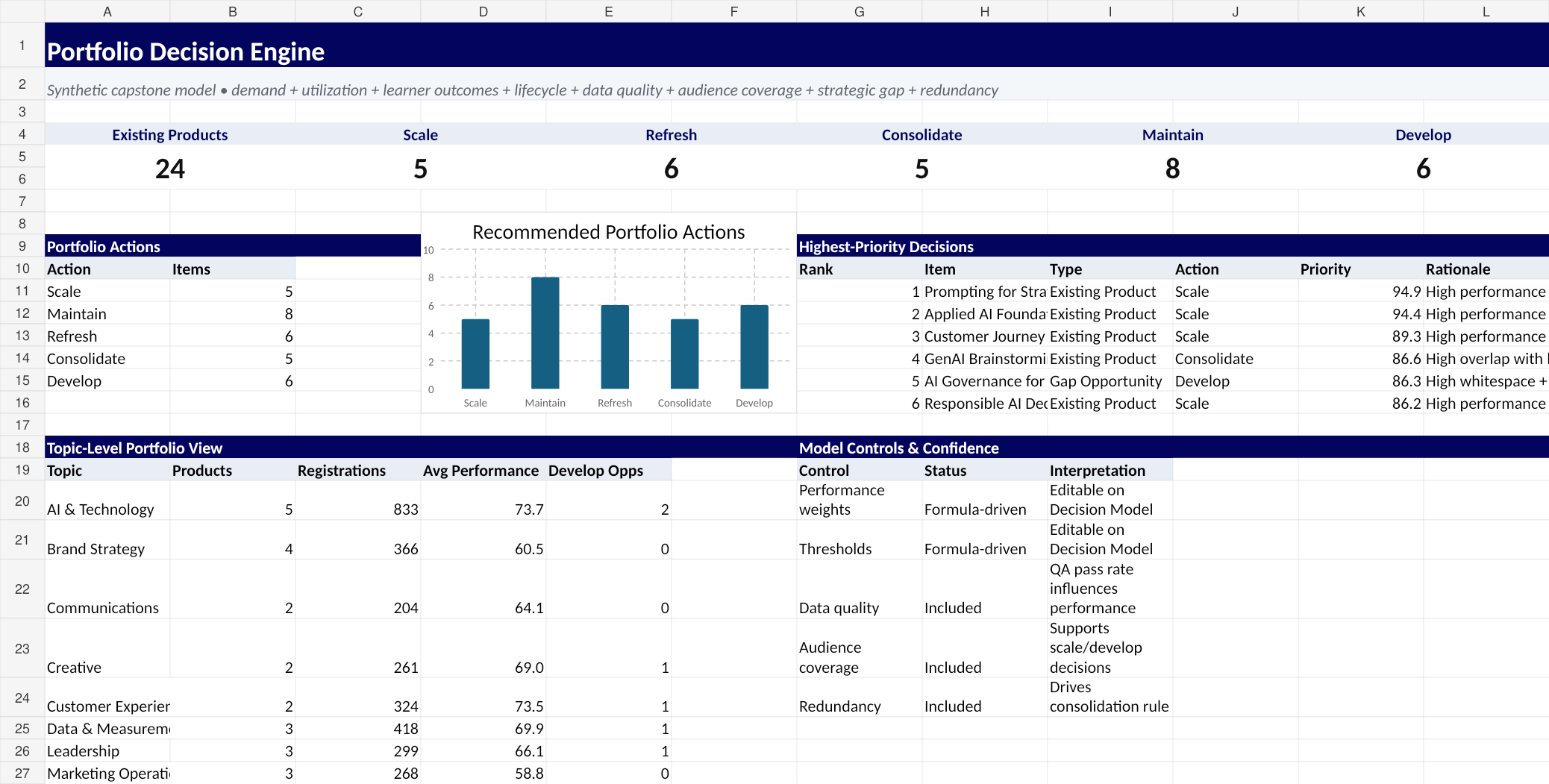Select the 'Brand Strategy' topic cell
The height and width of the screenshot is (784, 1549).
coord(107,540)
